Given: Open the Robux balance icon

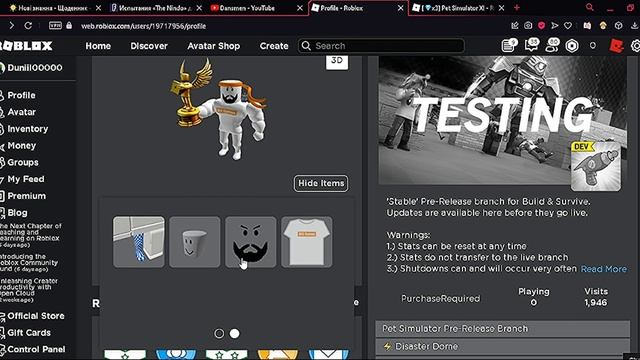Looking at the screenshot, I should click(572, 46).
